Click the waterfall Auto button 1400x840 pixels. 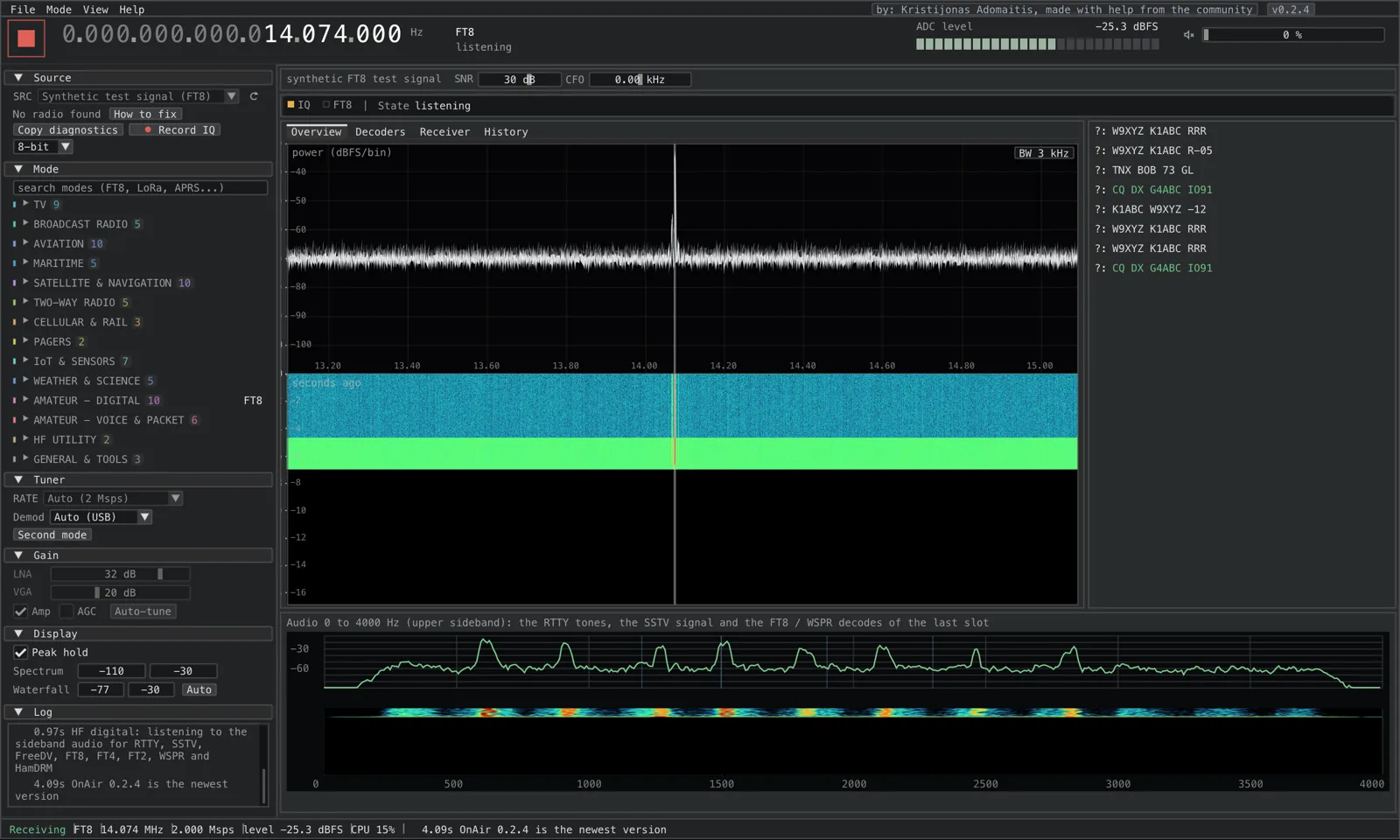pyautogui.click(x=199, y=689)
